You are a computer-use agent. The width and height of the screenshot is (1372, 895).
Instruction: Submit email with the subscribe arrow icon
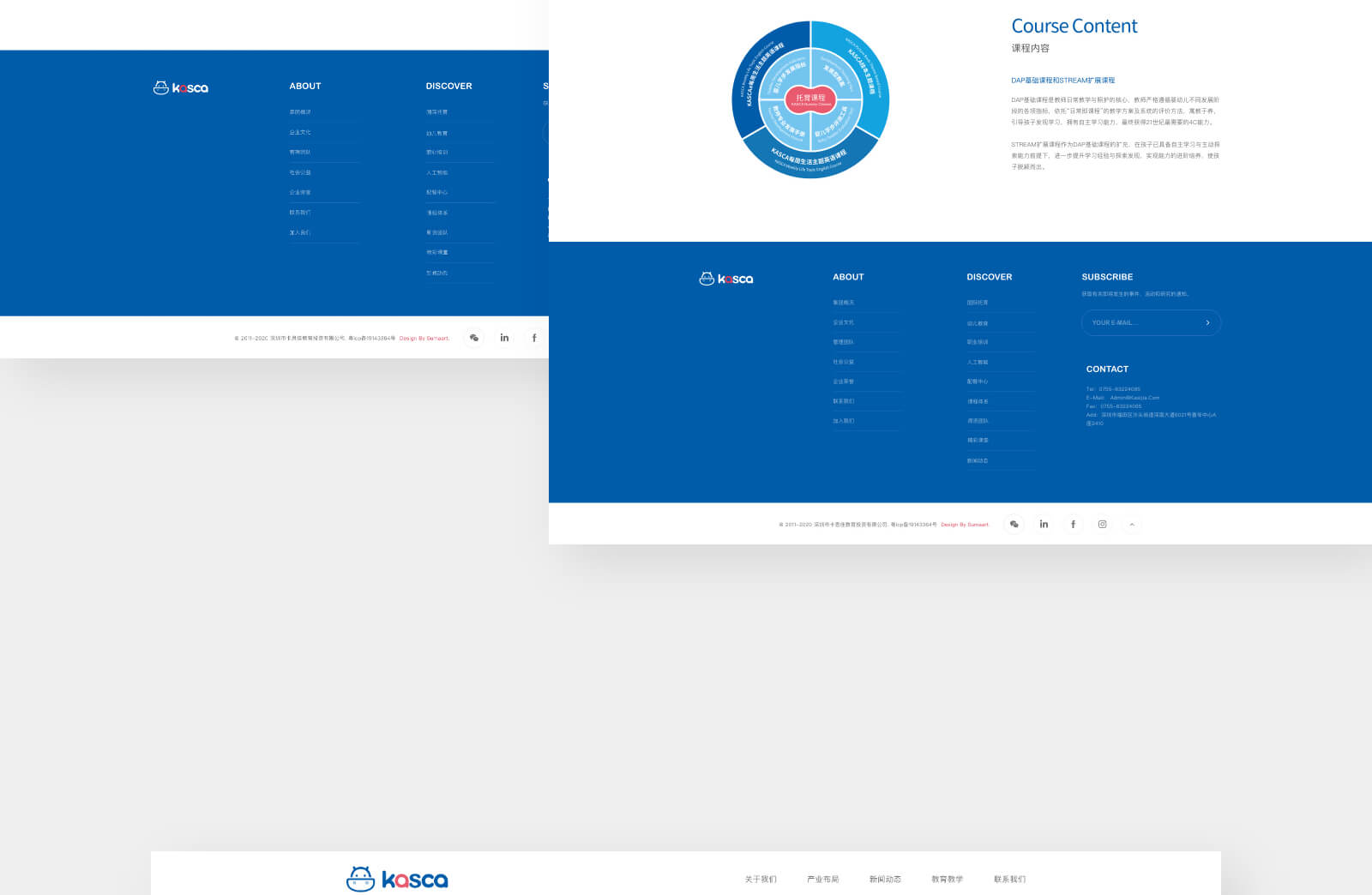pyautogui.click(x=1207, y=323)
